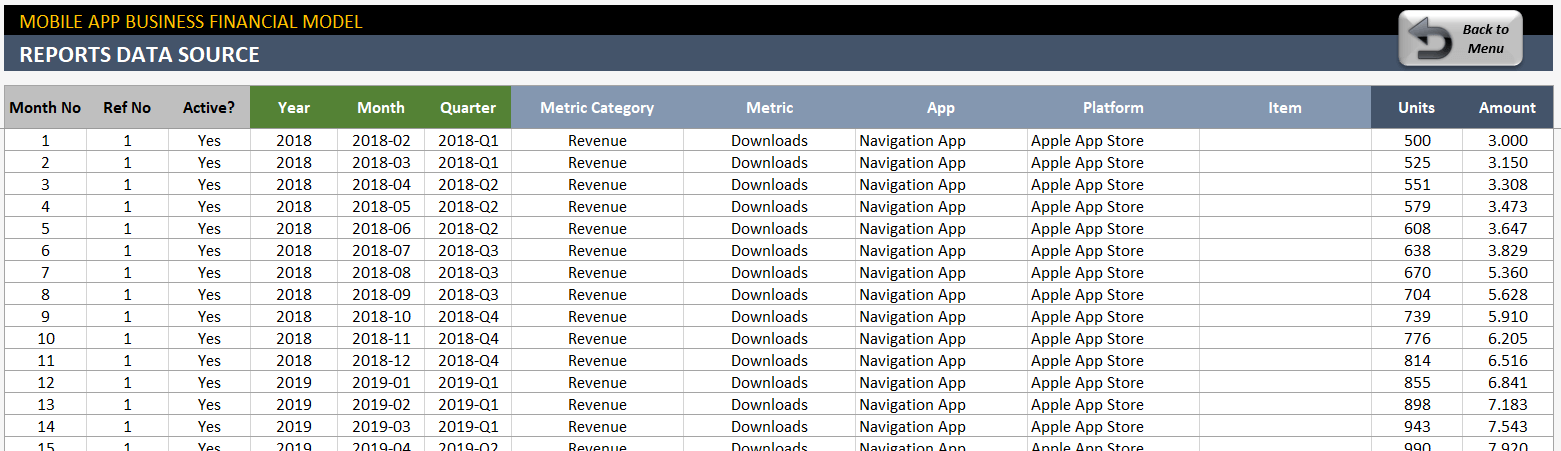Select the Amount cell 3.647
The width and height of the screenshot is (1561, 451).
1508,229
